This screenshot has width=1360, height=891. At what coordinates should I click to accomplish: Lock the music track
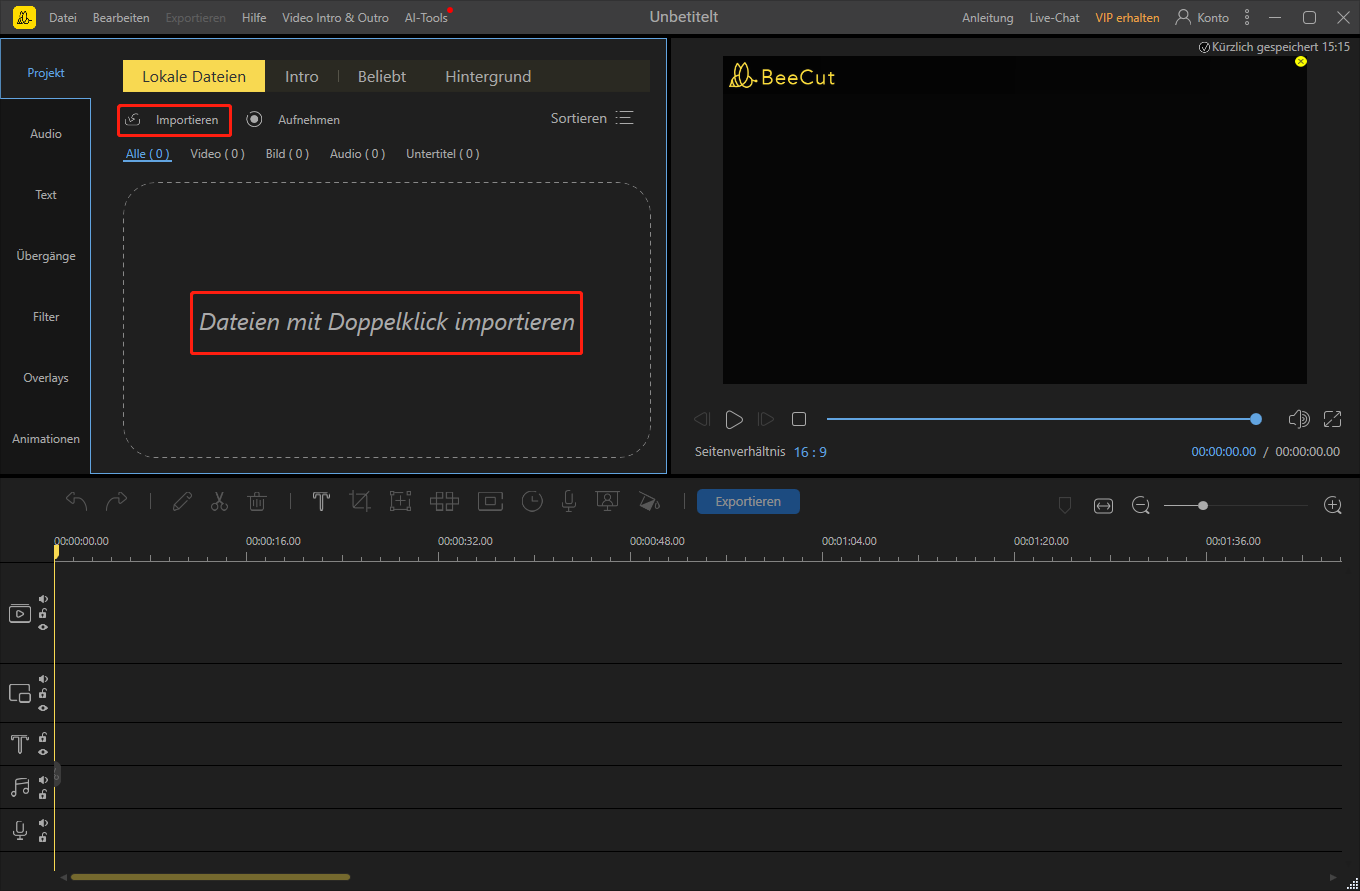click(x=43, y=794)
